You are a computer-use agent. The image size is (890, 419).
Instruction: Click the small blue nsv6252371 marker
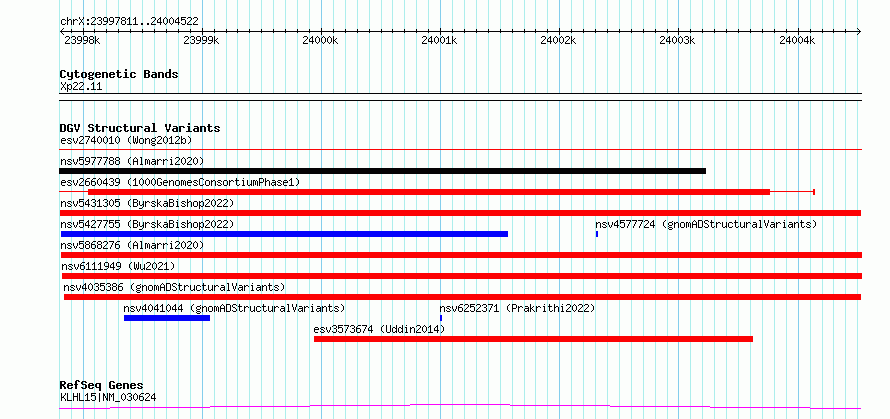(x=441, y=318)
